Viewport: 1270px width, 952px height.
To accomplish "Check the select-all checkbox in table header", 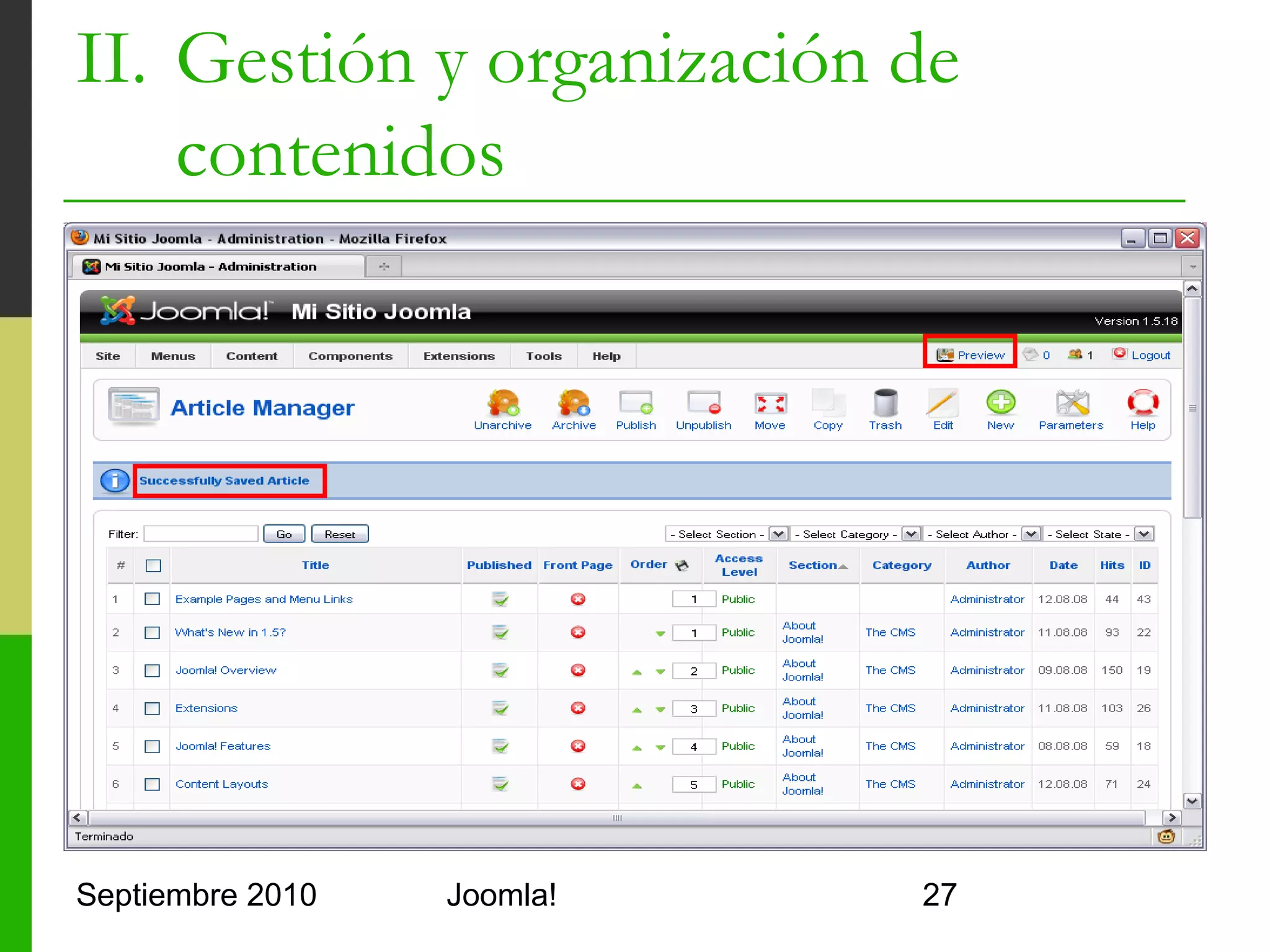I will [153, 565].
